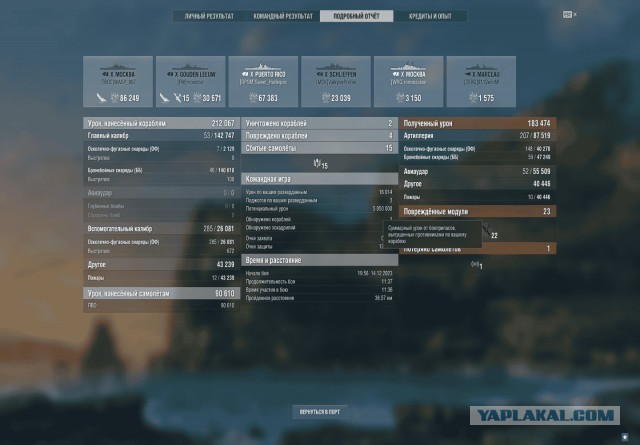Click the Marceau player card
Screen dimensions: 640x445
(x=481, y=82)
